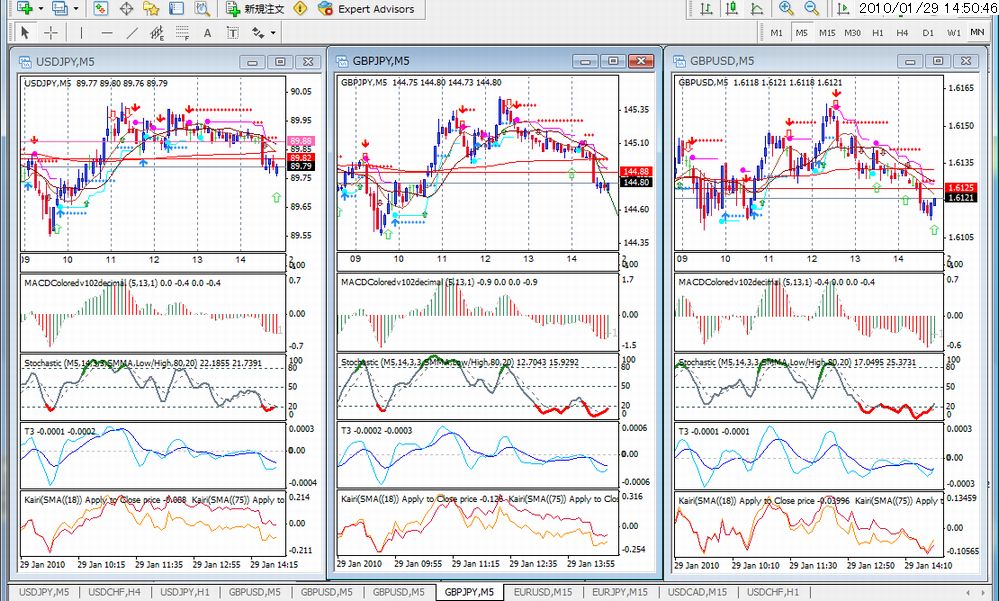Open the Navigator favorites panel

coord(151,8)
